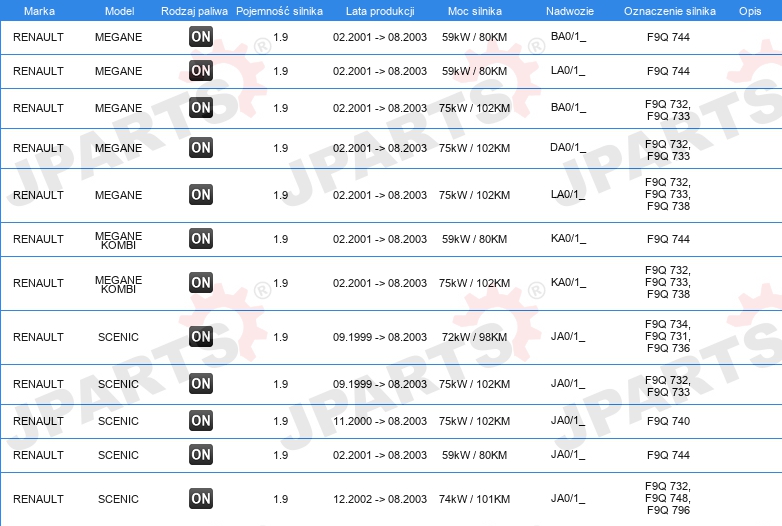Click ON fuel icon in Megane Kombi 75kW row
Image resolution: width=782 pixels, height=526 pixels.
[x=201, y=282]
